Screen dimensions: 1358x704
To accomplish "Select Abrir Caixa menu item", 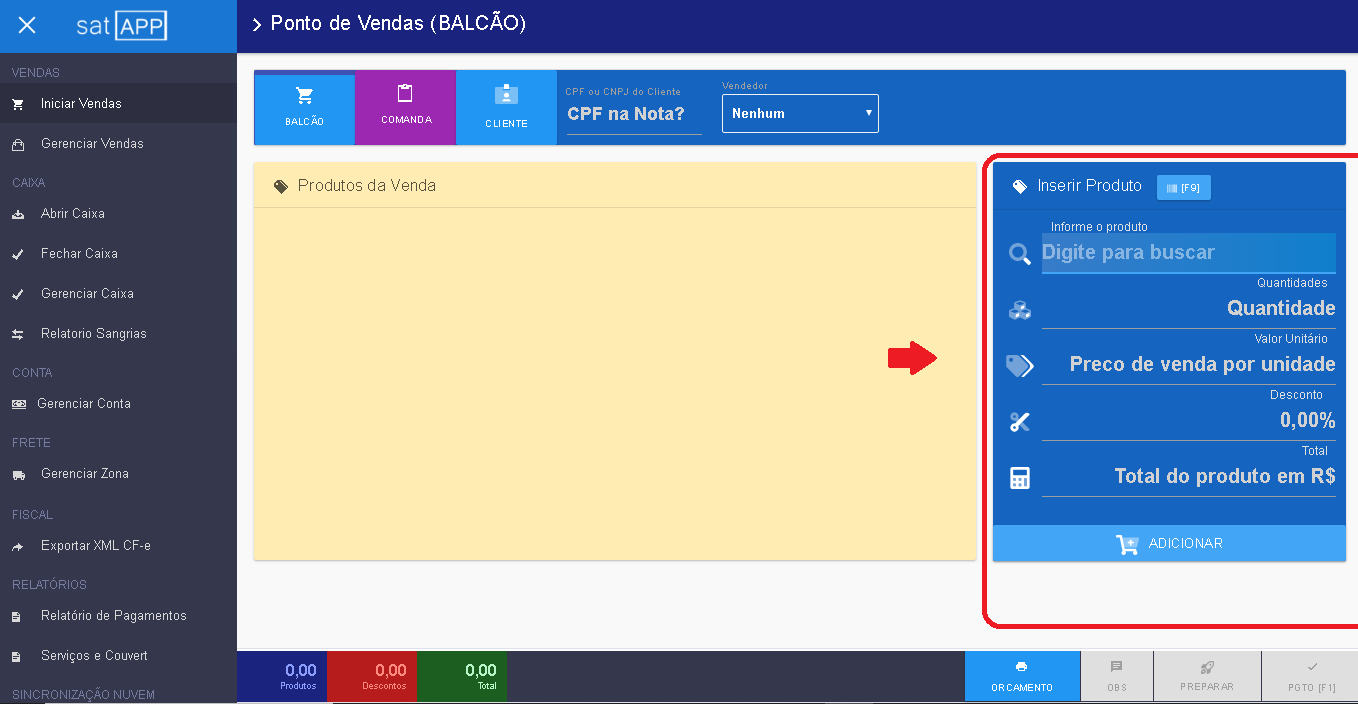I will point(72,214).
